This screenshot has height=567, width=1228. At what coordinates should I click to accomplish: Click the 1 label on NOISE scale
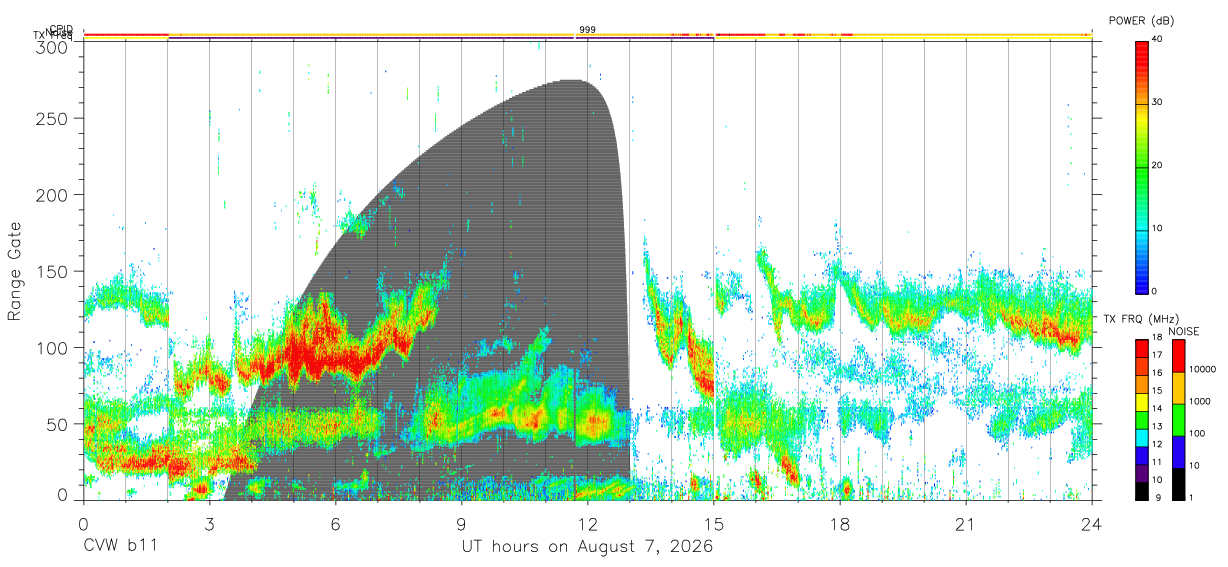click(1193, 497)
